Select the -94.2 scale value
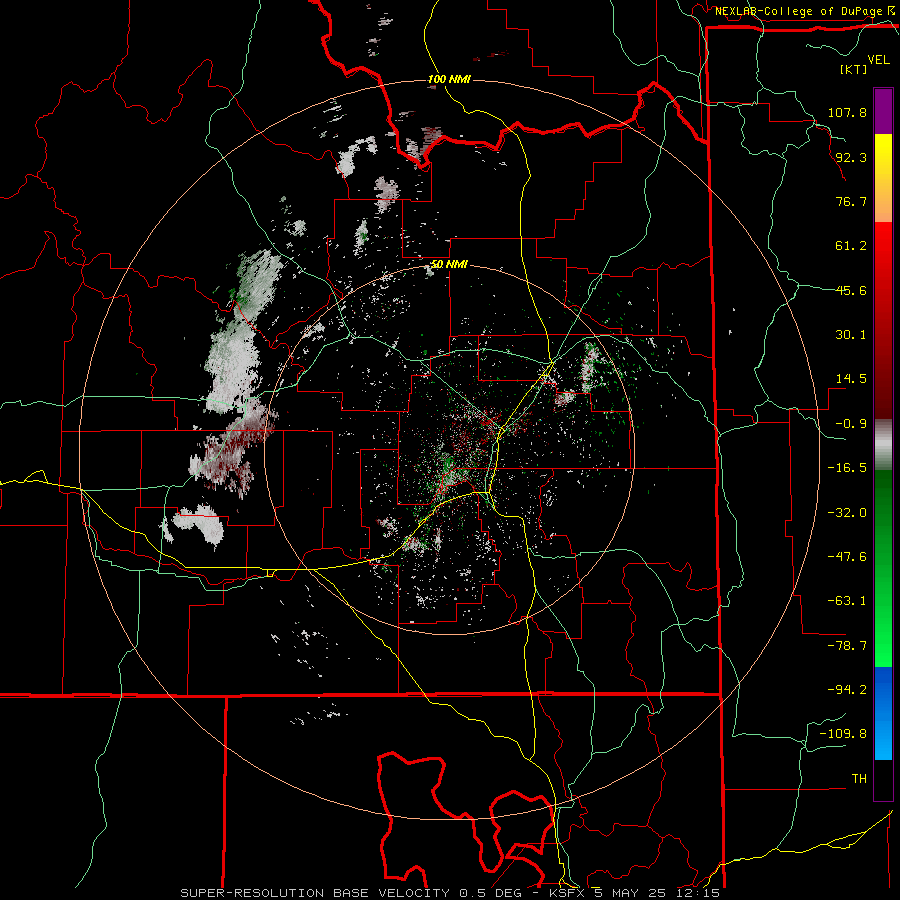900x900 pixels. (847, 690)
